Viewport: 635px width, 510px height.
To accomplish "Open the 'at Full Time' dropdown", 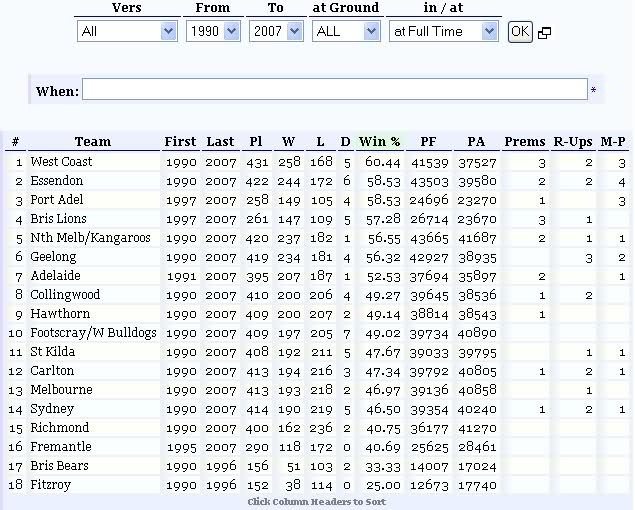I will point(443,31).
